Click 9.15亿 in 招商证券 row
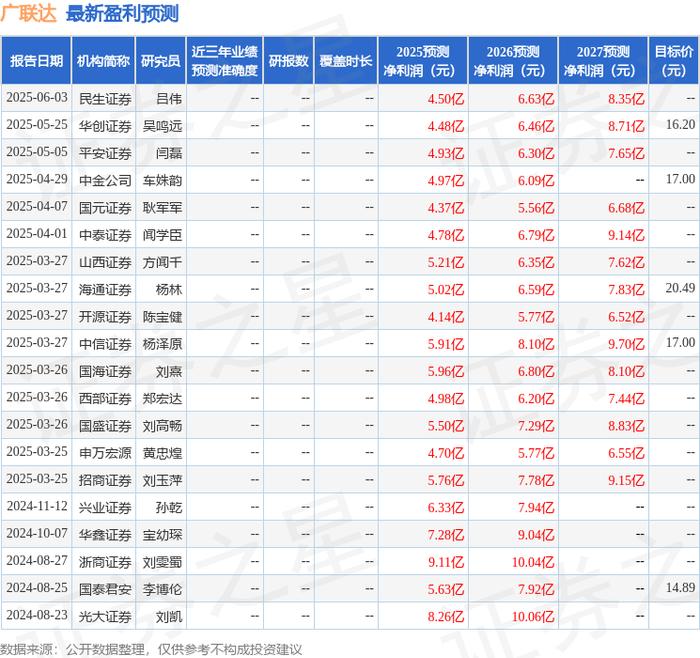Image resolution: width=700 pixels, height=658 pixels. (626, 480)
